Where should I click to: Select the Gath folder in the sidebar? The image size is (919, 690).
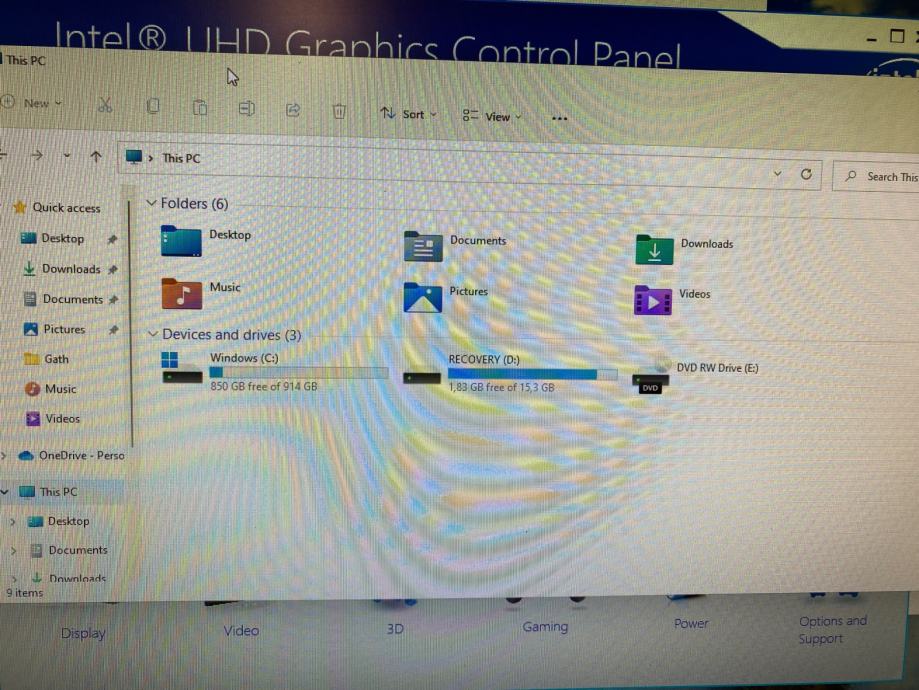(47, 359)
